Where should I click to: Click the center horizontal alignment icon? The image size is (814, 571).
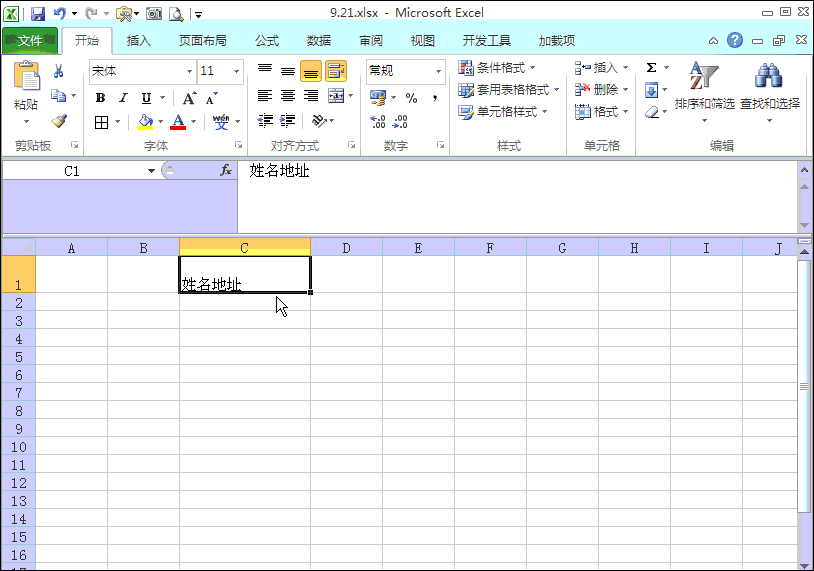pyautogui.click(x=288, y=97)
